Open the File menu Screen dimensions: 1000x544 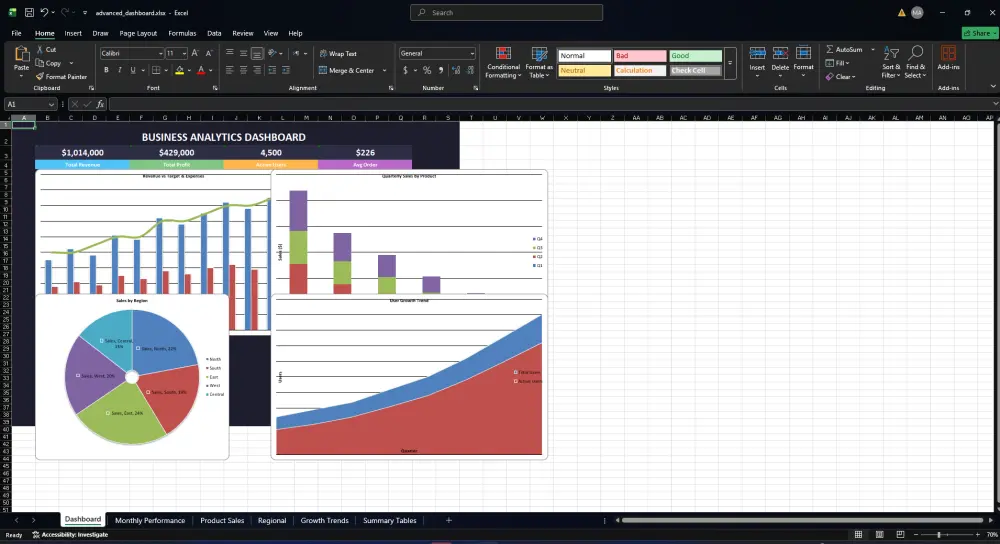17,33
